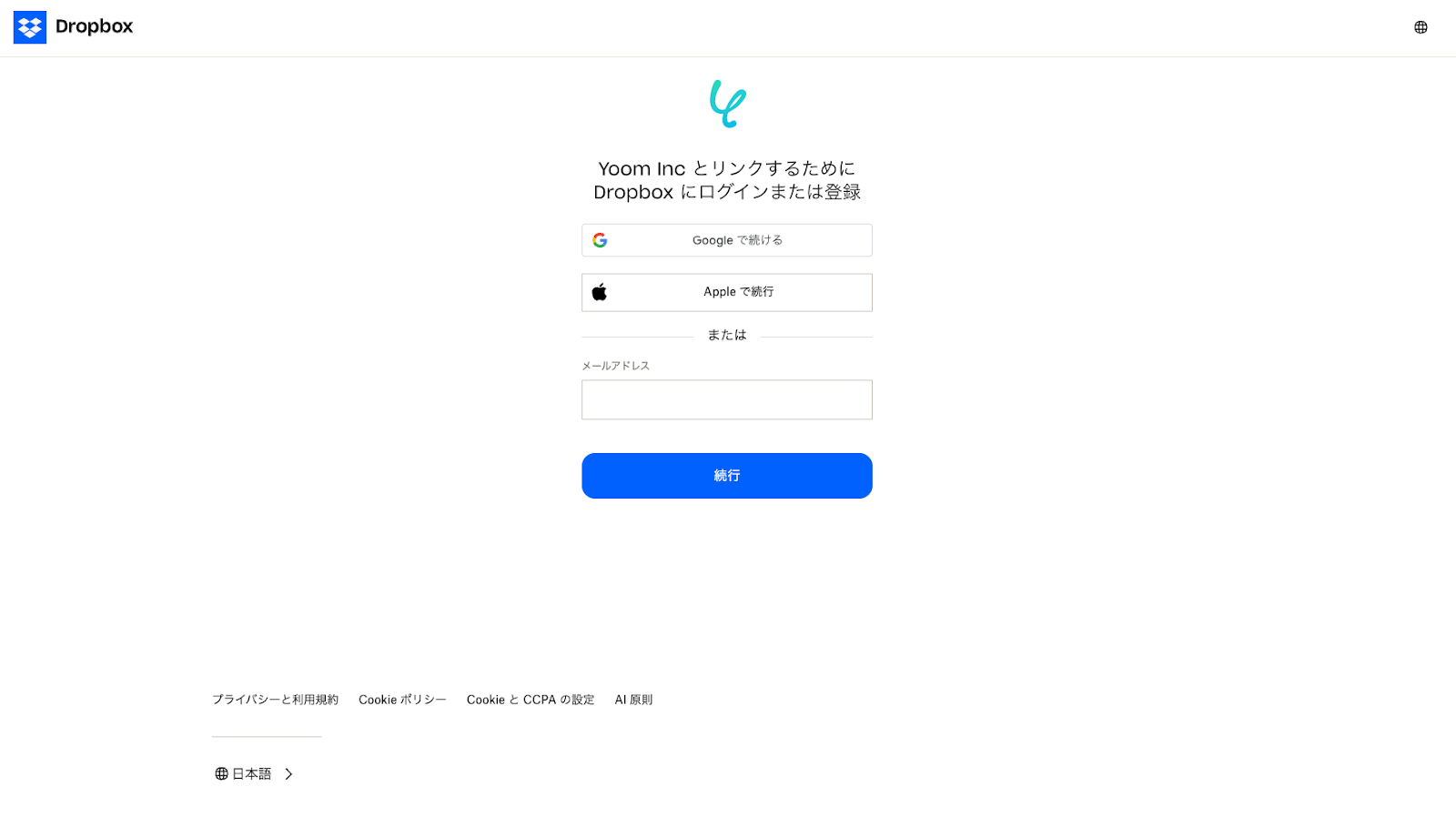Click the Dropbox box logo icon

click(x=30, y=27)
